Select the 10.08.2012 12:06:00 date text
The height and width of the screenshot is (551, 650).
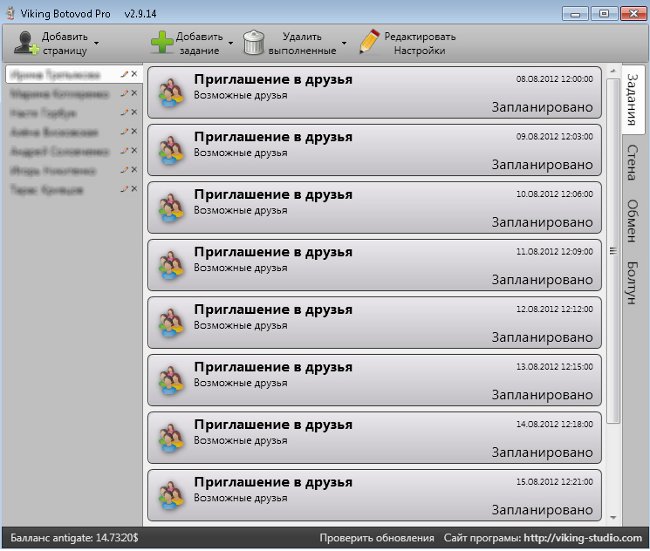click(554, 194)
